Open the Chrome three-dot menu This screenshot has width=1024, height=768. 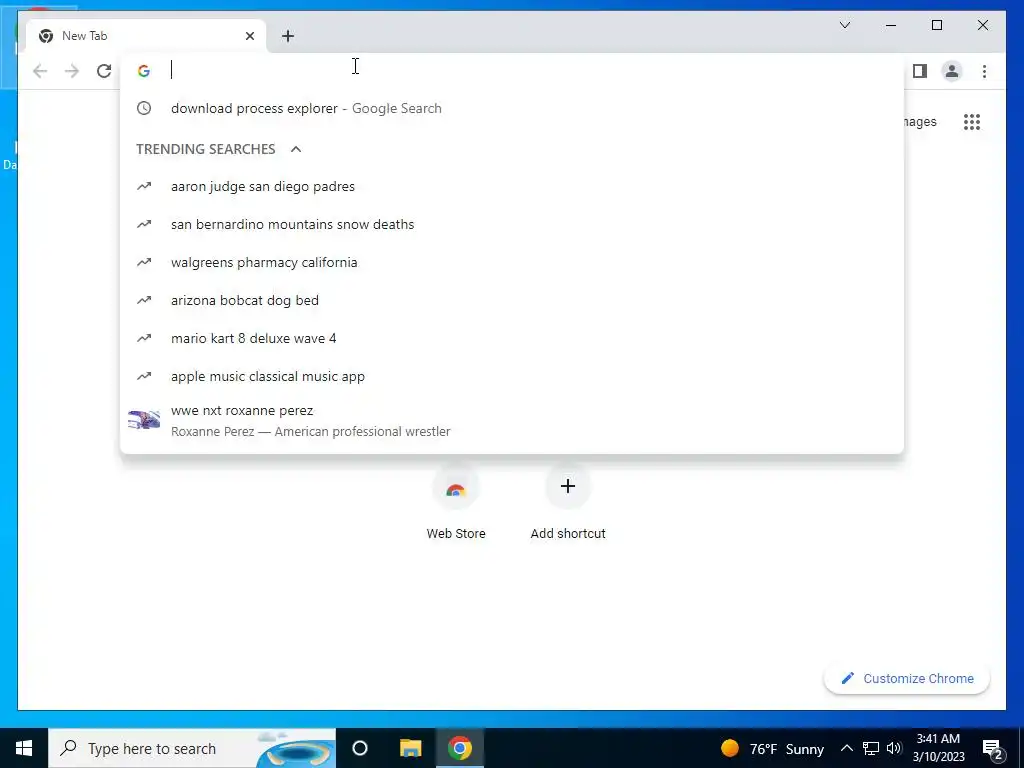point(984,71)
